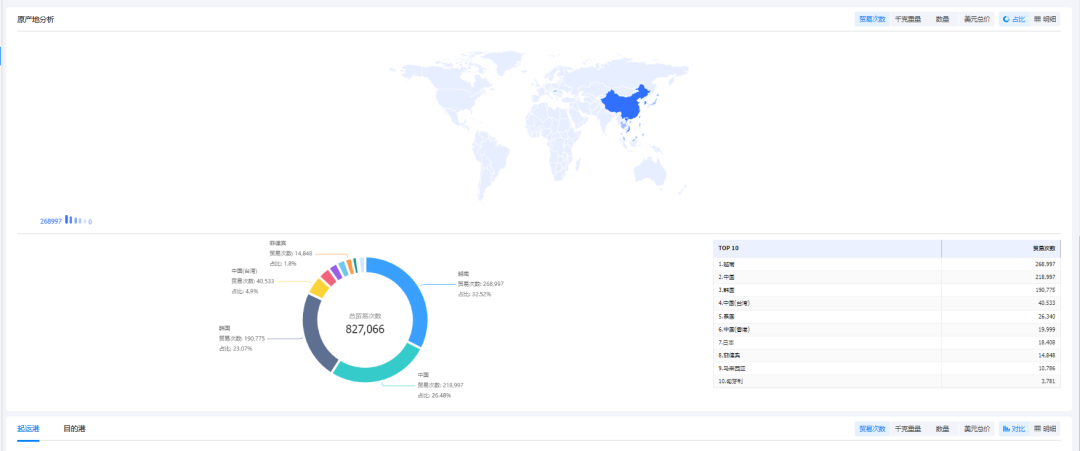
Task: Switch to the 目的港 tab
Action: [74, 429]
